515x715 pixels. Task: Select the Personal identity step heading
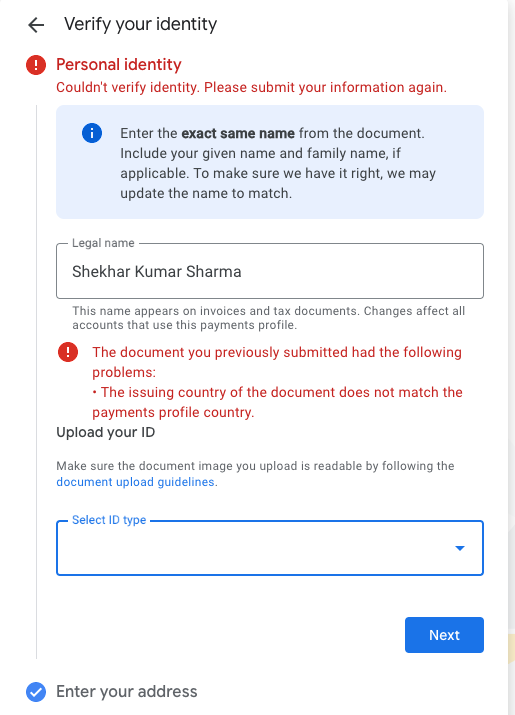[x=119, y=65]
